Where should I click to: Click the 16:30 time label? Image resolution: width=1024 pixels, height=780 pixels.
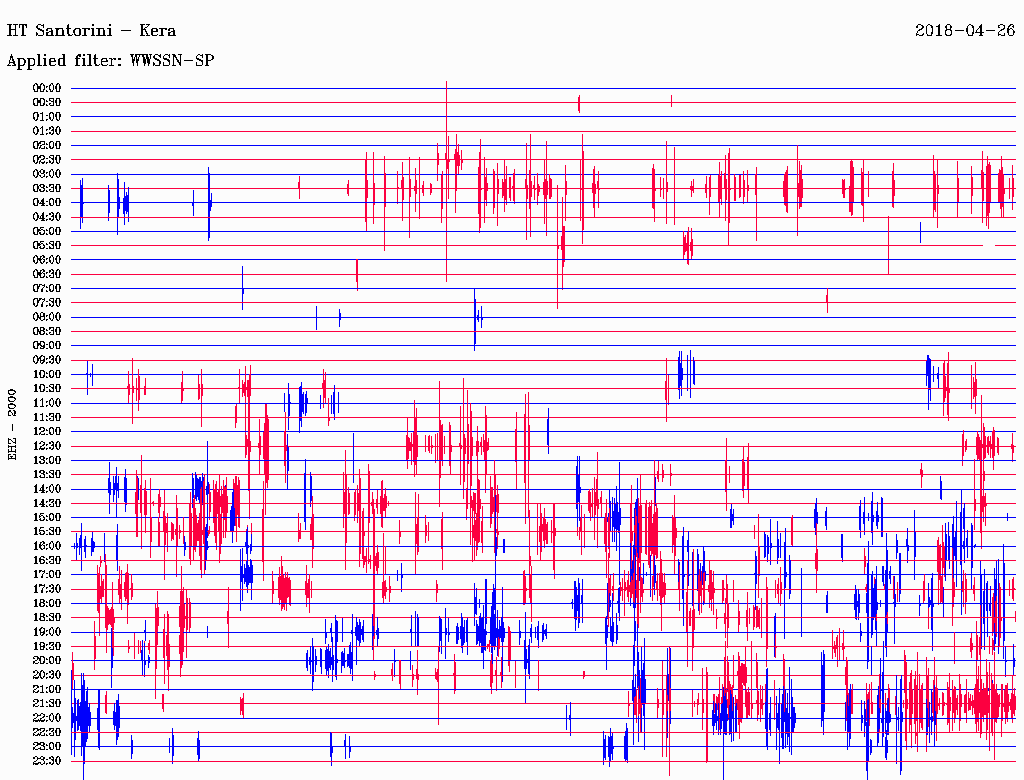click(x=47, y=560)
